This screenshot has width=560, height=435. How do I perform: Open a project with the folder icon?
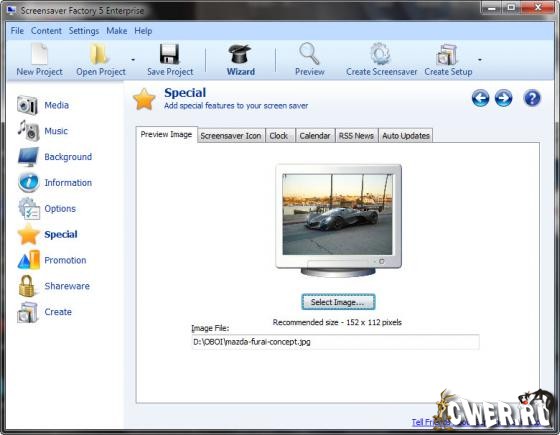click(100, 60)
